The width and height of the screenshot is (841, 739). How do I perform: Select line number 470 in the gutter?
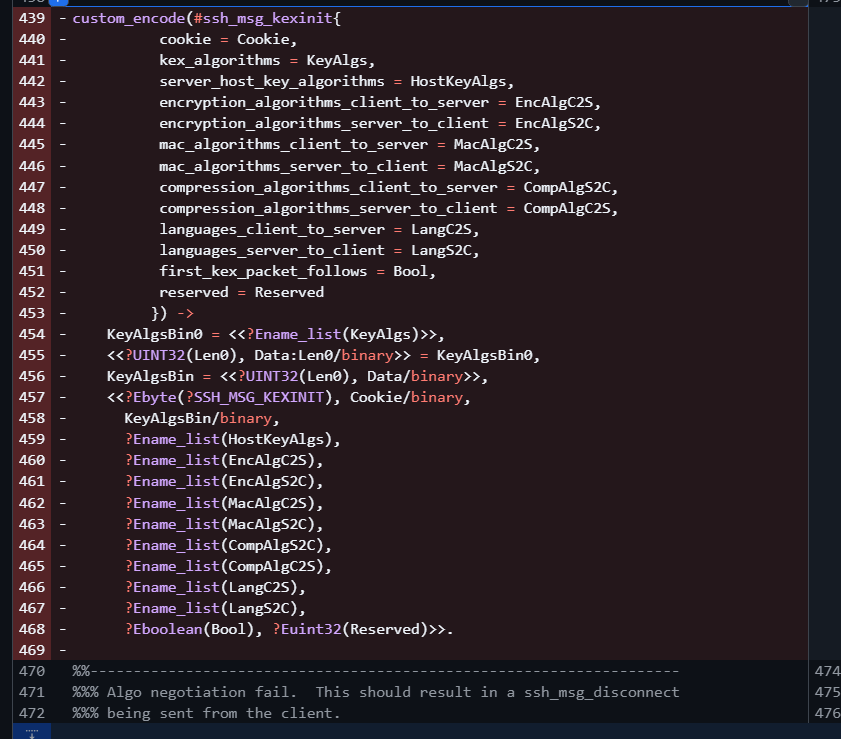click(x=32, y=671)
